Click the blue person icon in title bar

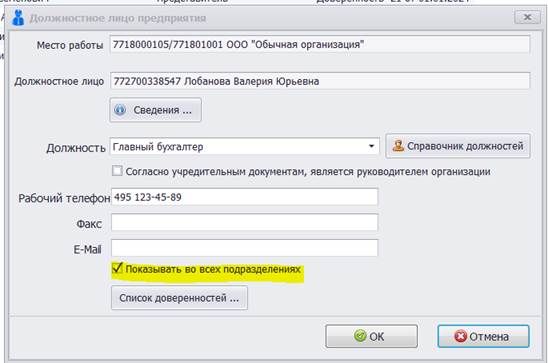pos(18,17)
